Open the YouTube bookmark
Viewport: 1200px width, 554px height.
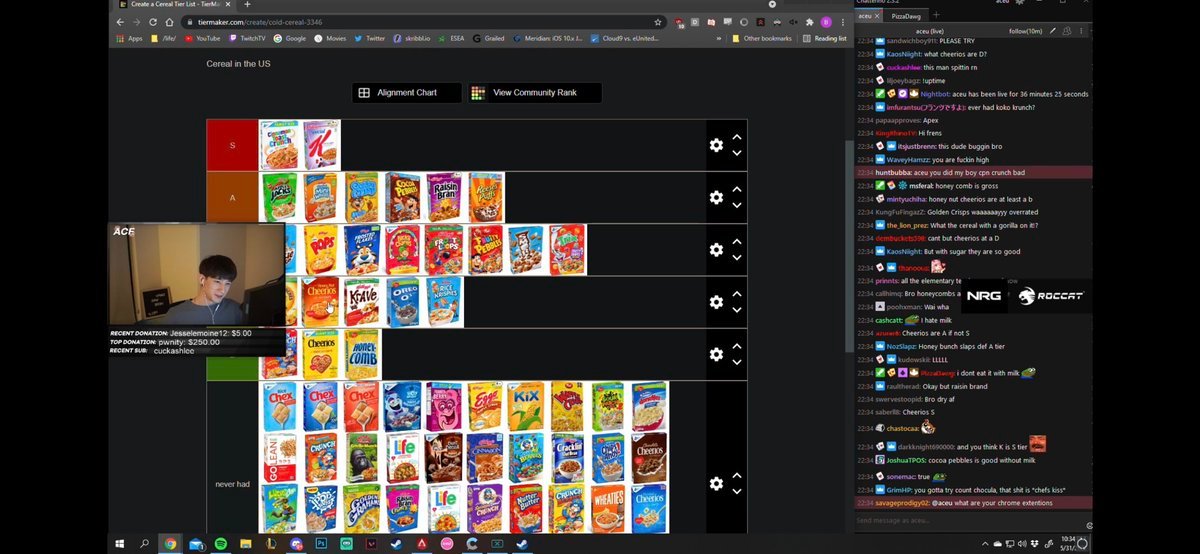coord(201,38)
